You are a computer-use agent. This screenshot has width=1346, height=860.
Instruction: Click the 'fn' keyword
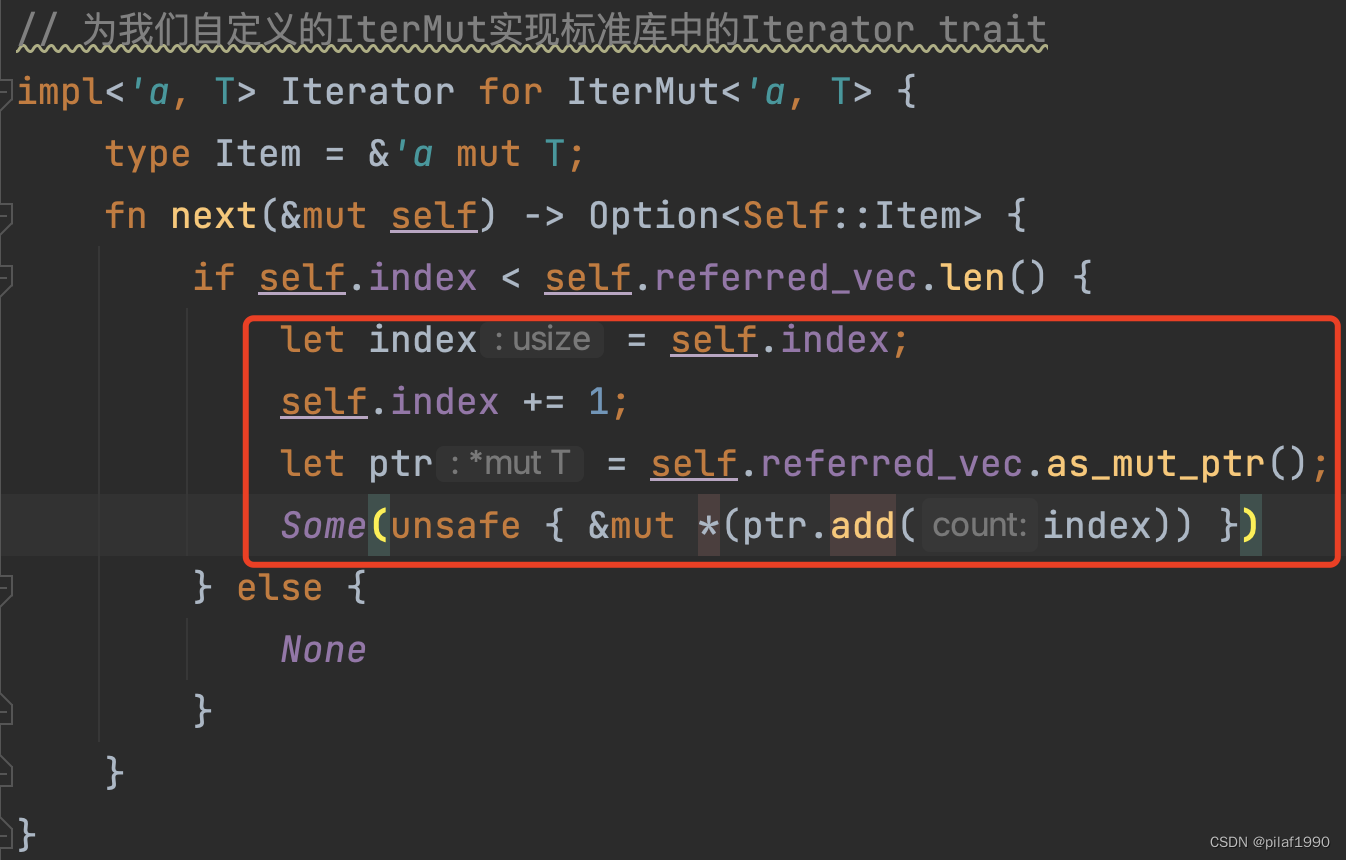[126, 216]
